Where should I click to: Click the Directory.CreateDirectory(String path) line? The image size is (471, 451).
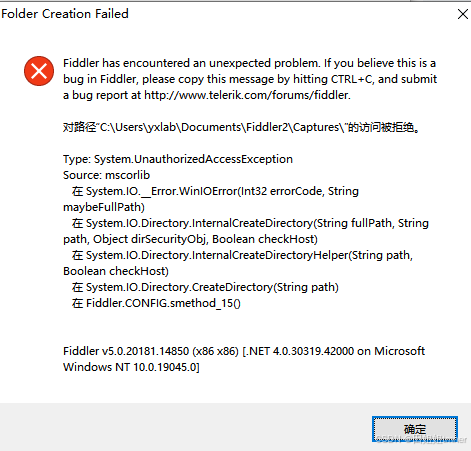205,287
